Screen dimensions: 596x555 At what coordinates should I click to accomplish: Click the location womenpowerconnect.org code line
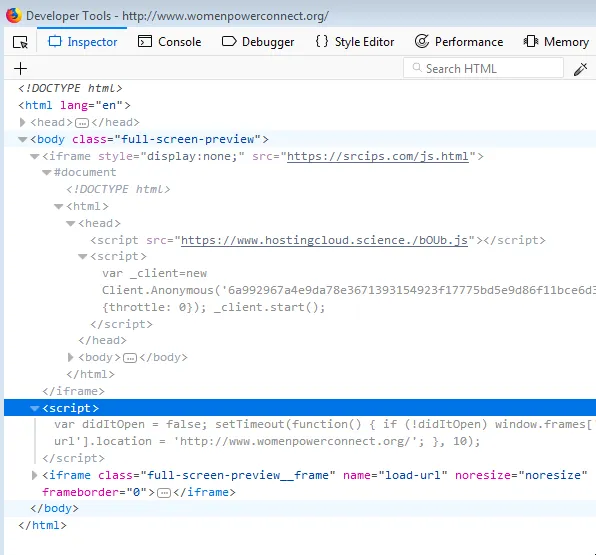tap(267, 441)
